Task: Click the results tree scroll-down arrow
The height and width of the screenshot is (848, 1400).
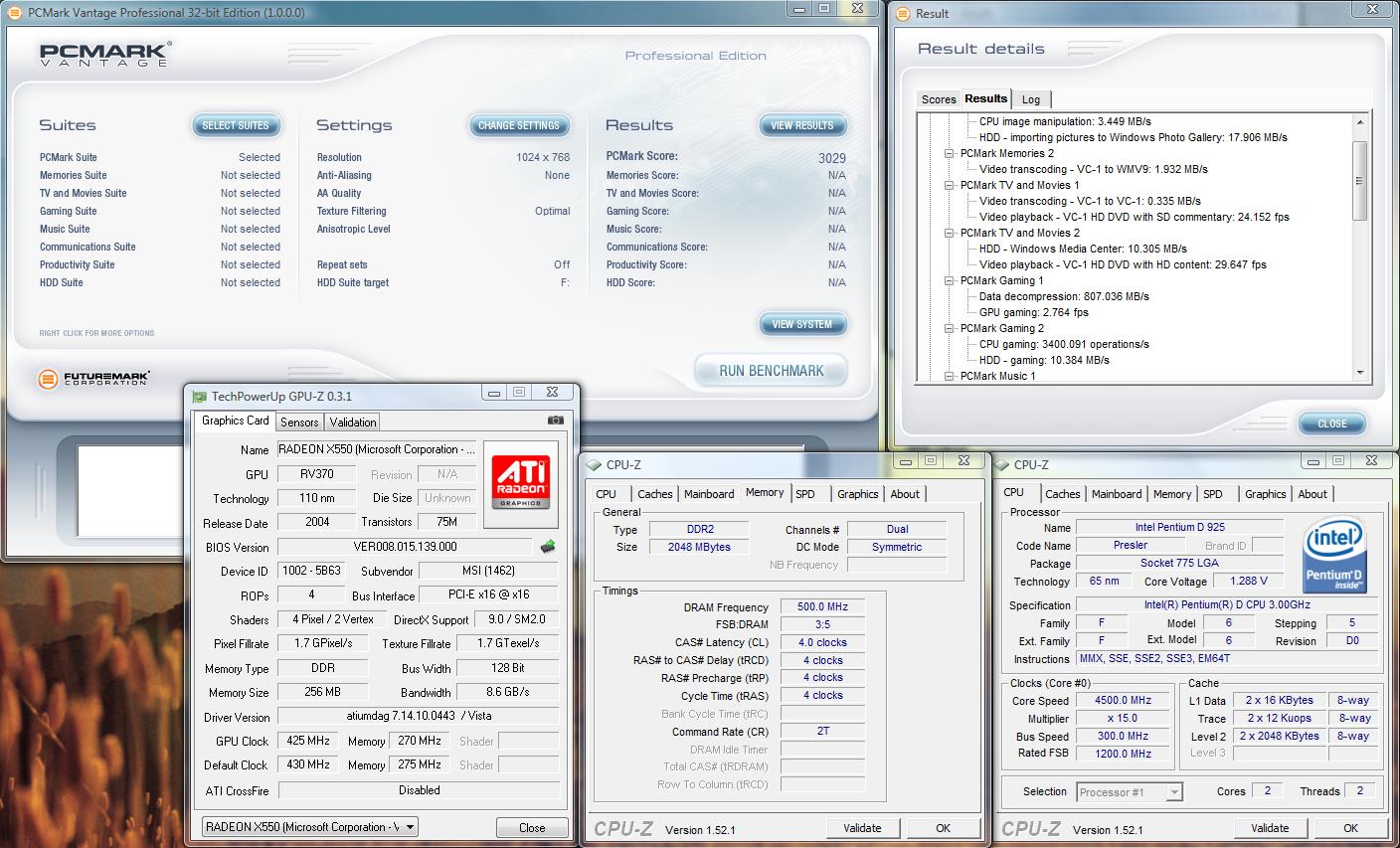Action: [1360, 373]
